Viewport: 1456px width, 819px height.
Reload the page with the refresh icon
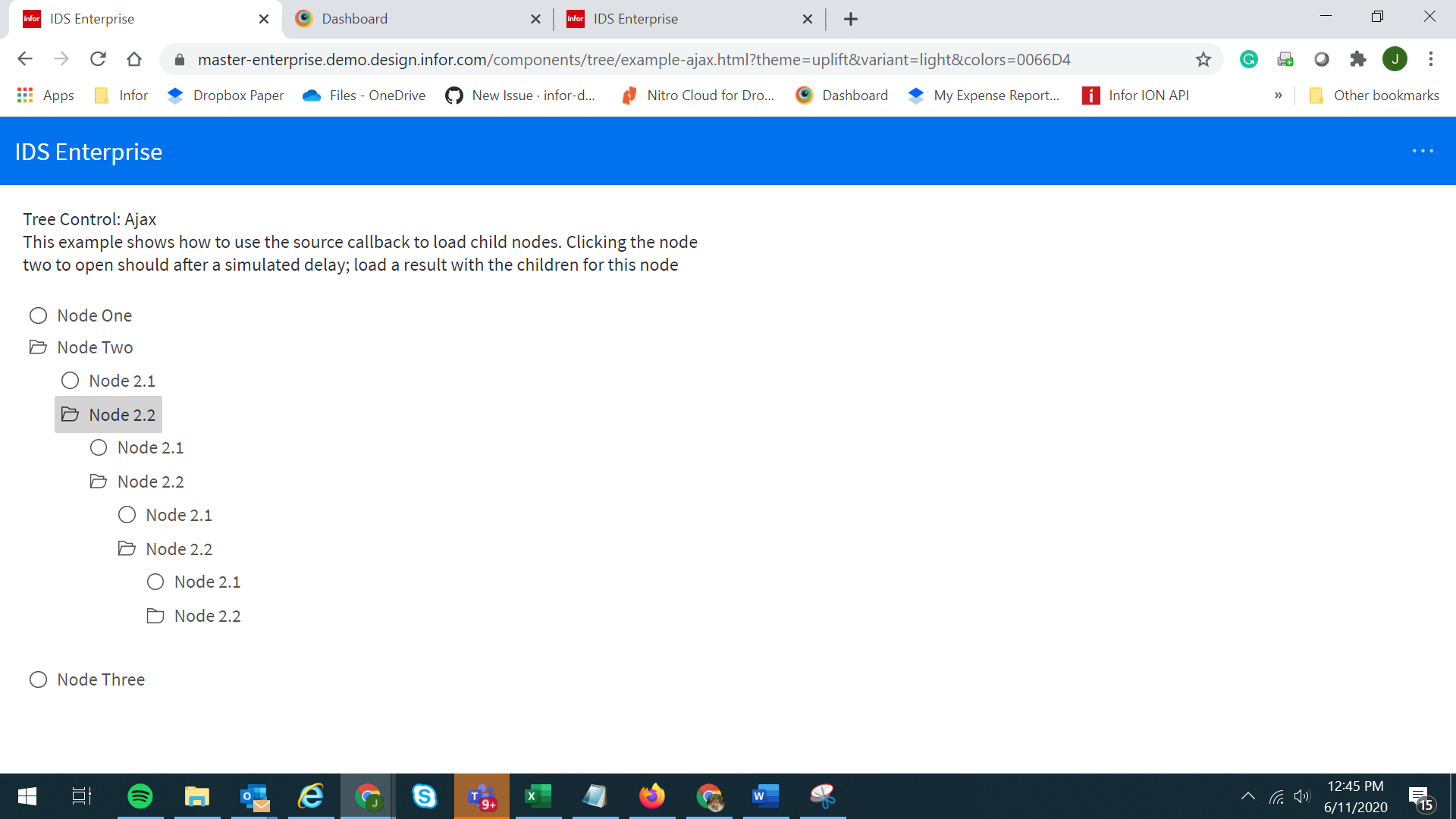pos(98,59)
